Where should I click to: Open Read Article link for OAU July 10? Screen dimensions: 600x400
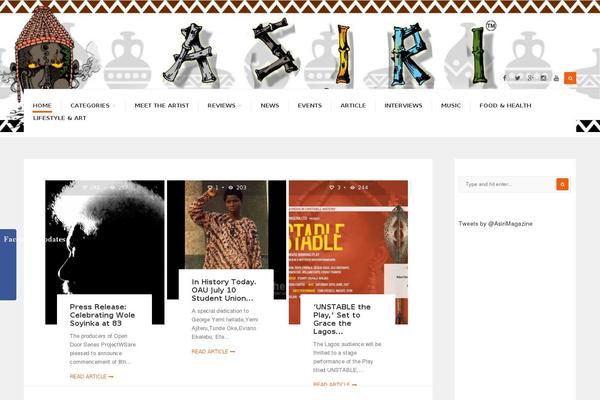(213, 351)
